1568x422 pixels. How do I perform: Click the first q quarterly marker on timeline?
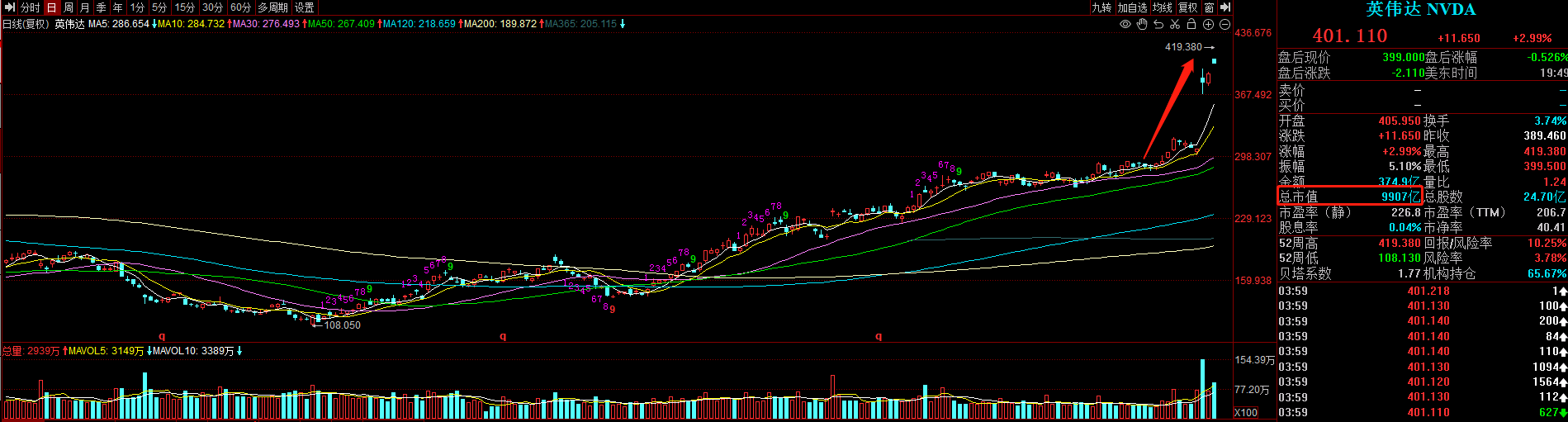pos(162,336)
